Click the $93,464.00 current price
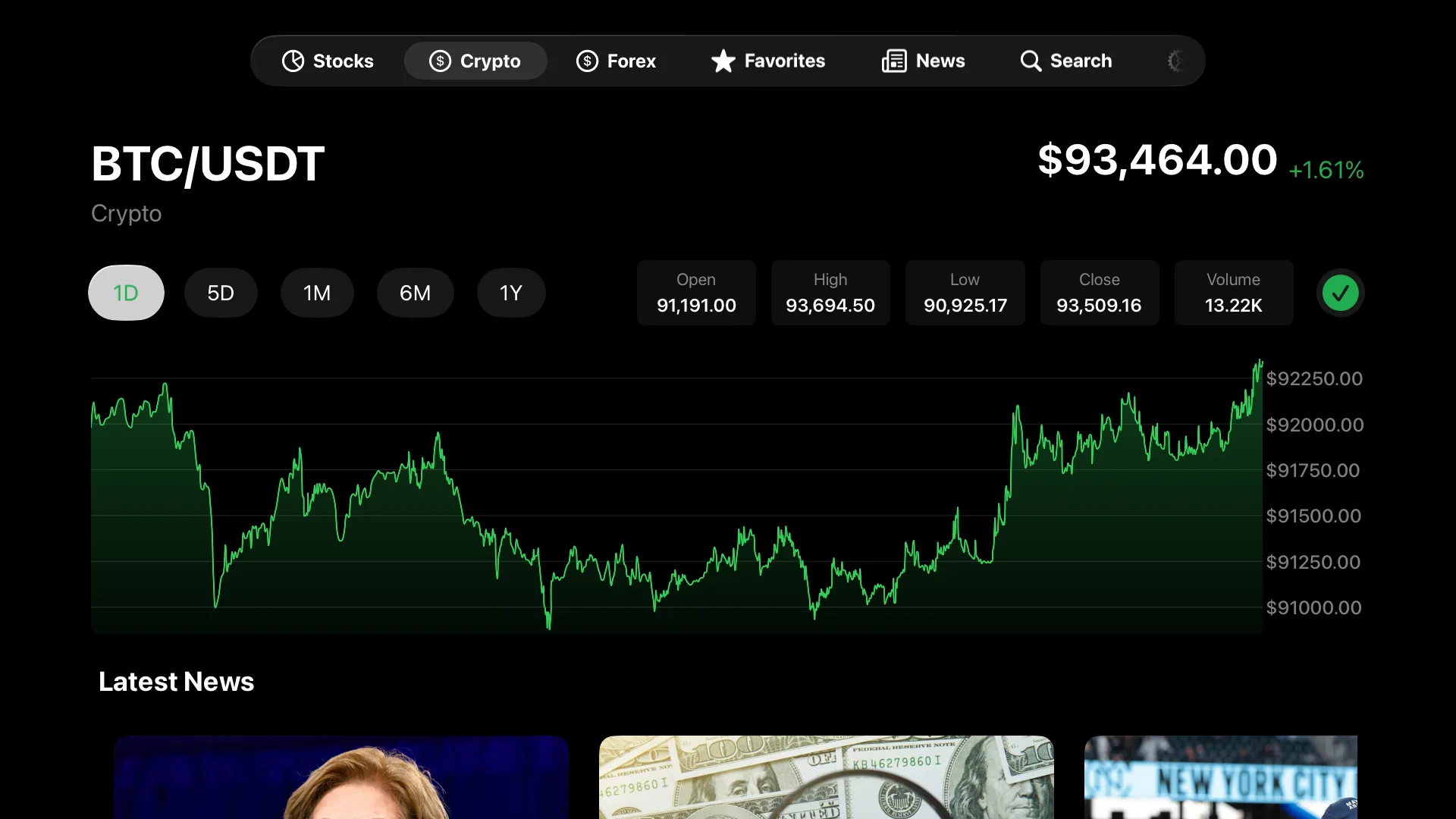 pos(1157,160)
